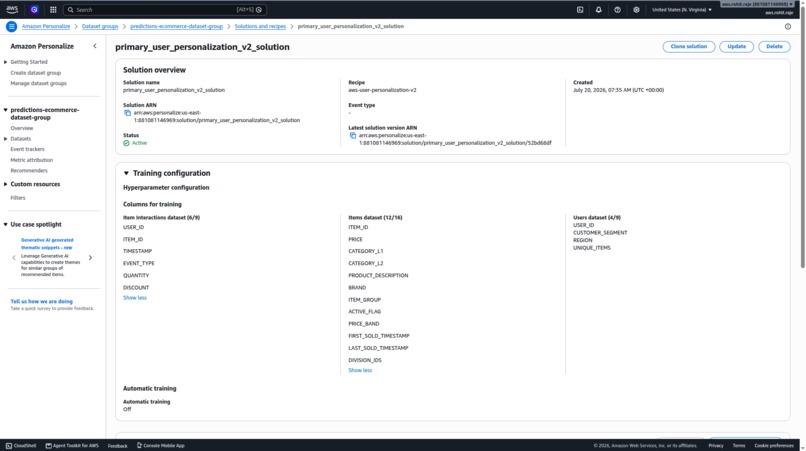Screen dimensions: 806x451
Task: Click Tell us how we are doing
Action: coord(42,301)
